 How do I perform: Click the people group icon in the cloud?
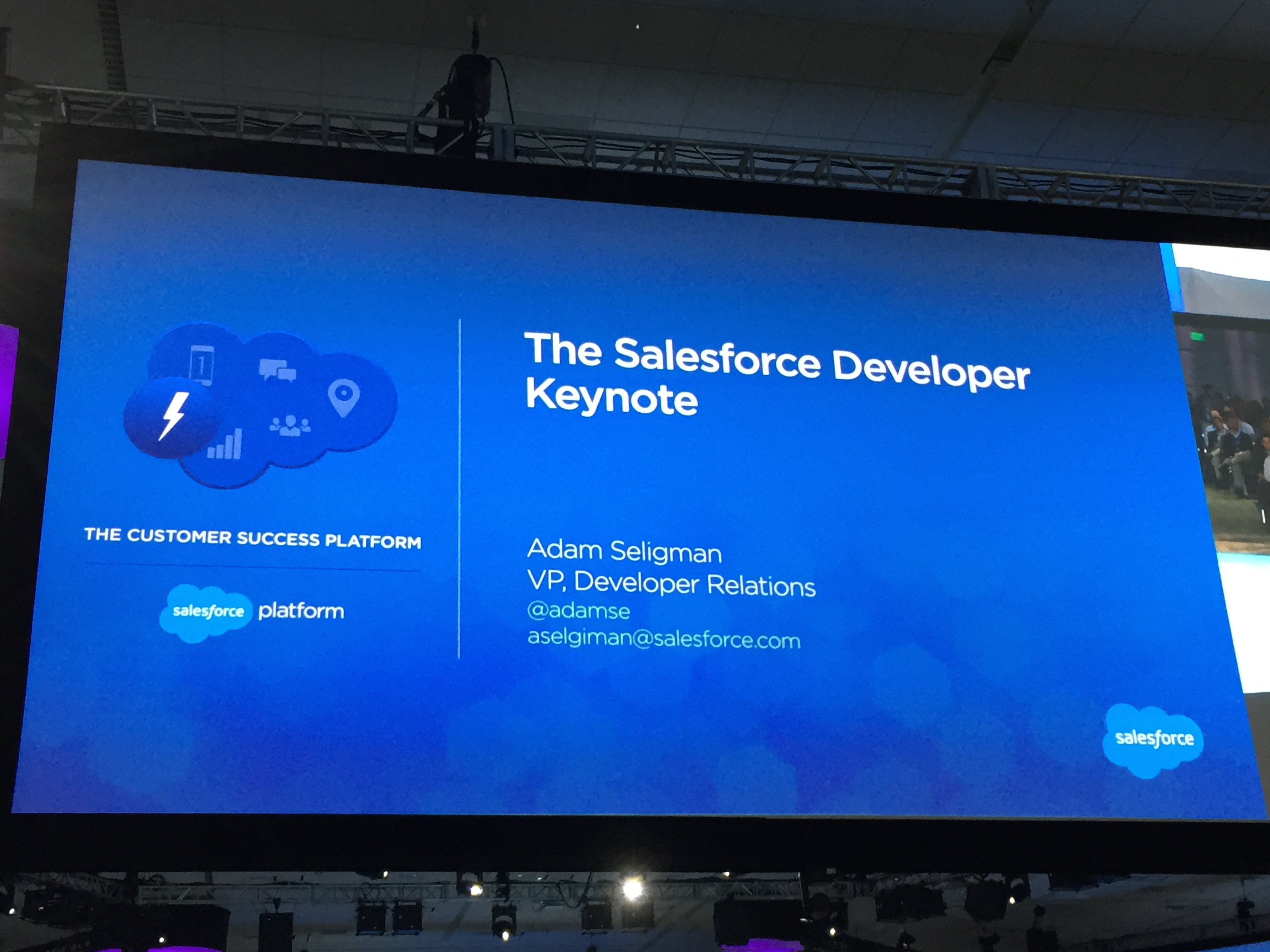pos(290,425)
